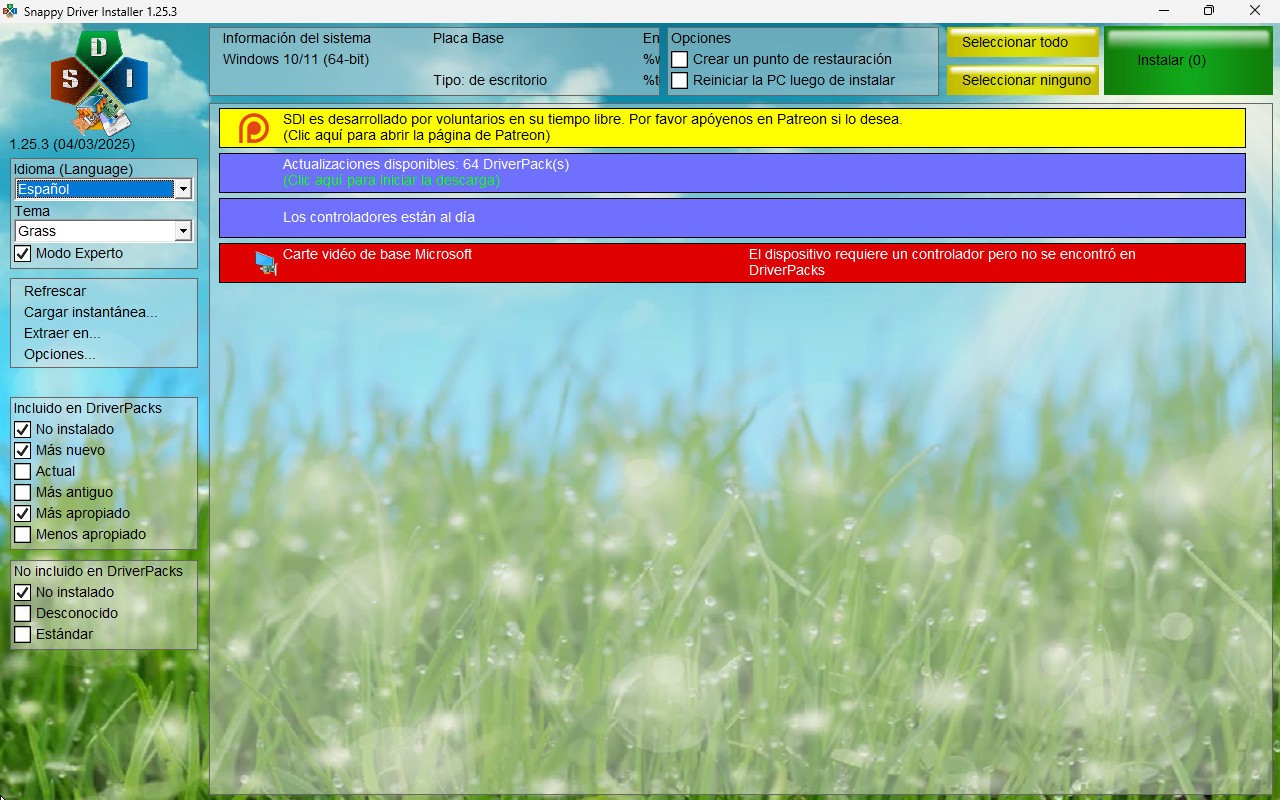The height and width of the screenshot is (800, 1280).
Task: Select Extraer en... from the side menu
Action: (x=62, y=333)
